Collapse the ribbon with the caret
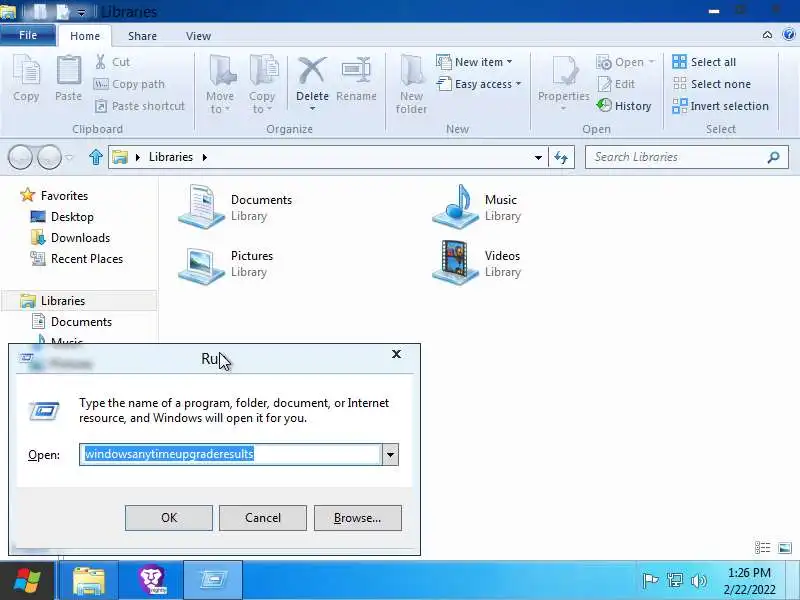 (767, 35)
